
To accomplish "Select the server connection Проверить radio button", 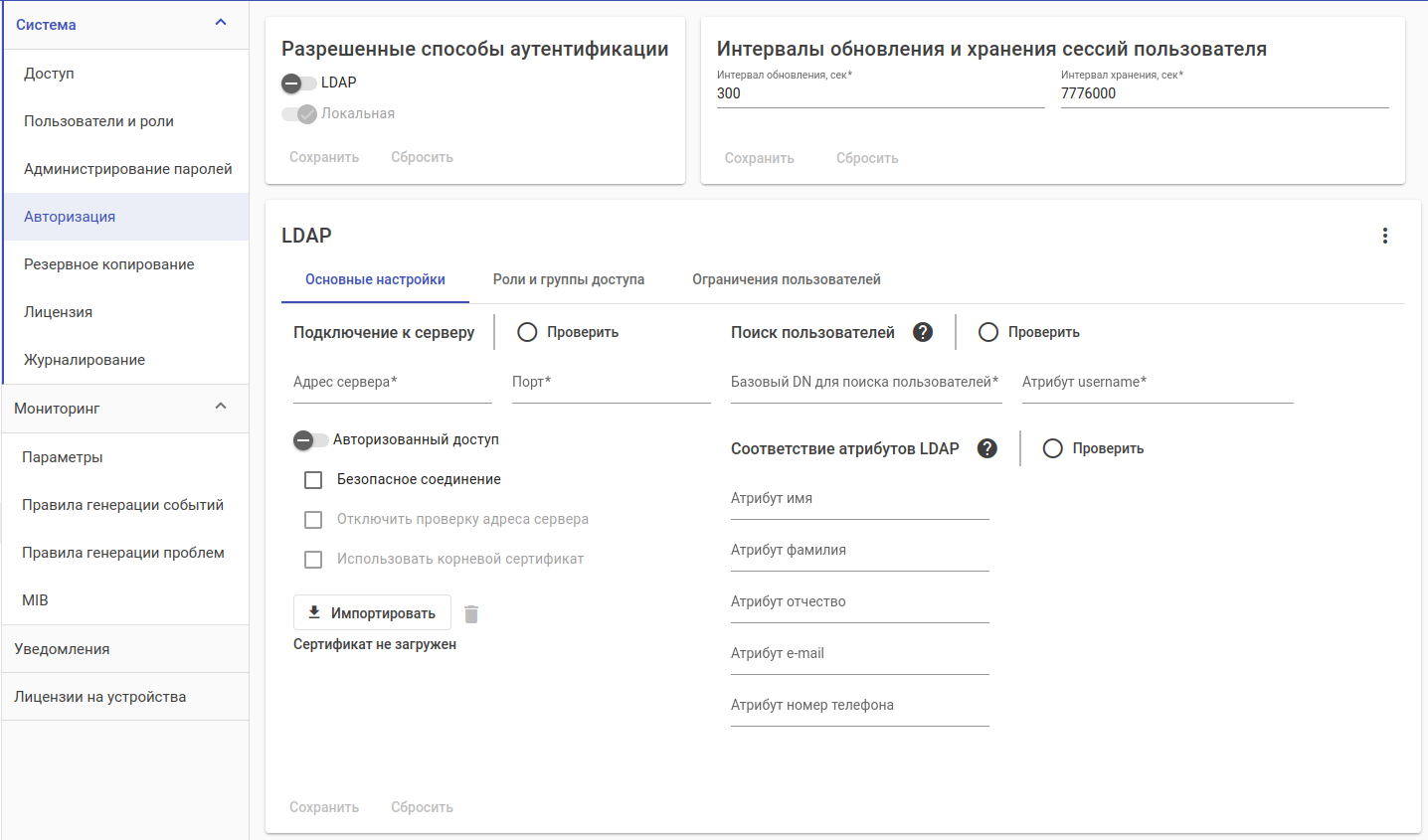I will point(527,332).
